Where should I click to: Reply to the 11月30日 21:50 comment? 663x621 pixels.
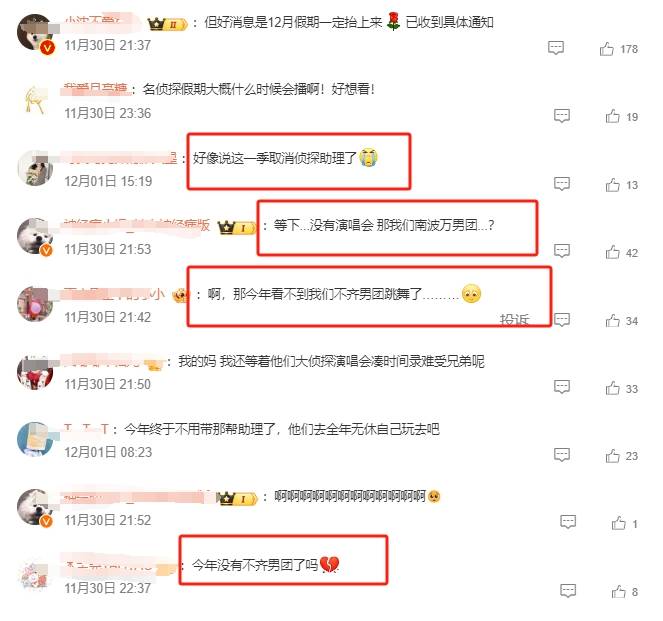point(562,386)
